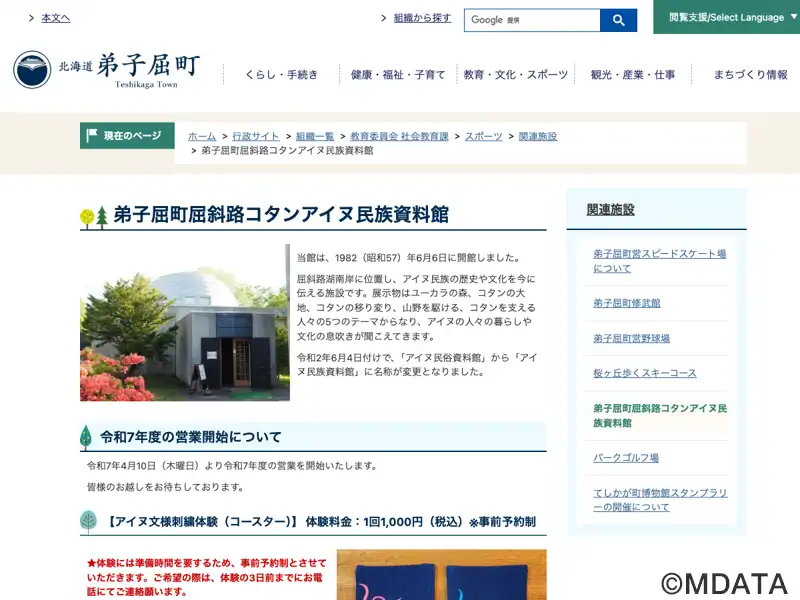Click the magnifier search button
The height and width of the screenshot is (600, 800).
(618, 20)
